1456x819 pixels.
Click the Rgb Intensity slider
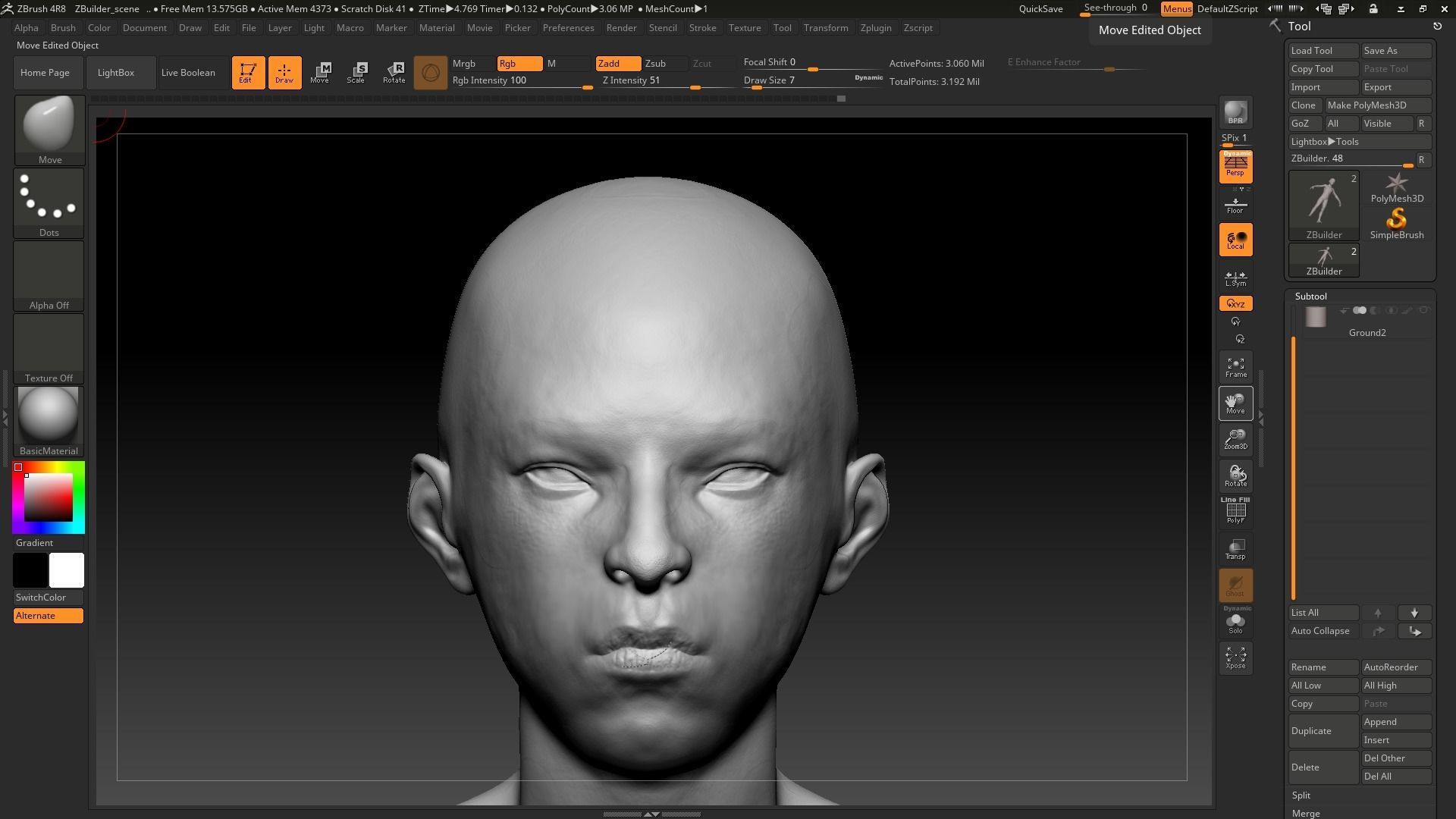[522, 82]
